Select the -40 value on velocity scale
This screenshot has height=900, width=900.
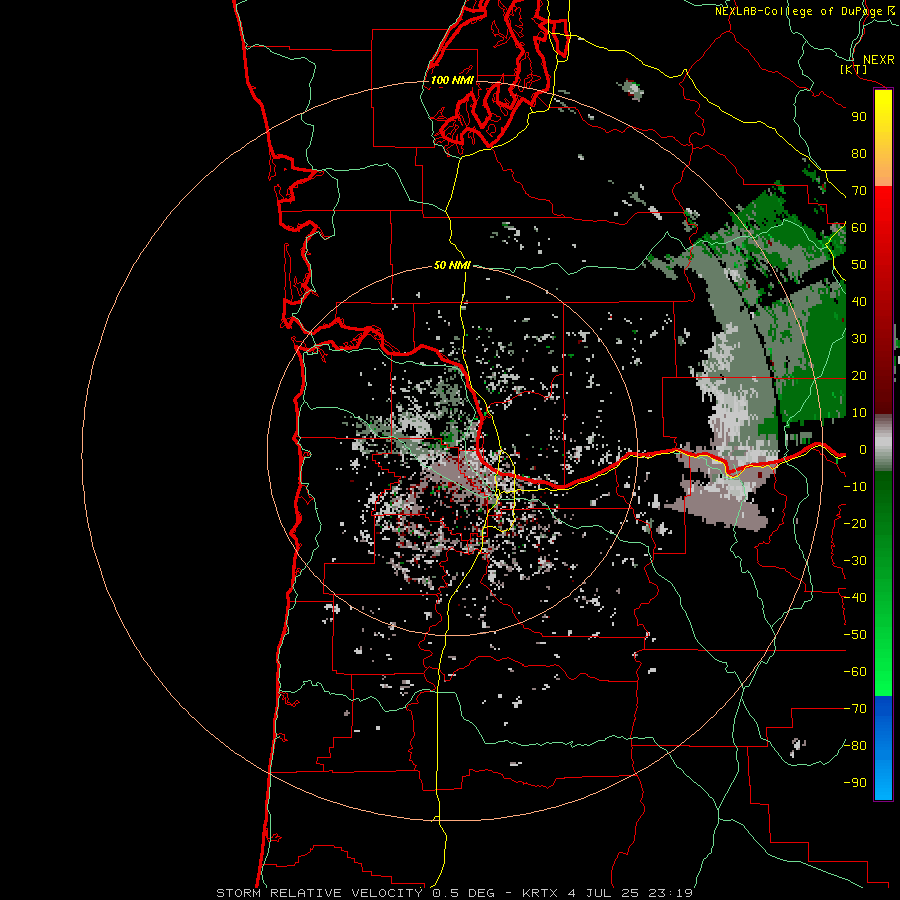pos(855,598)
